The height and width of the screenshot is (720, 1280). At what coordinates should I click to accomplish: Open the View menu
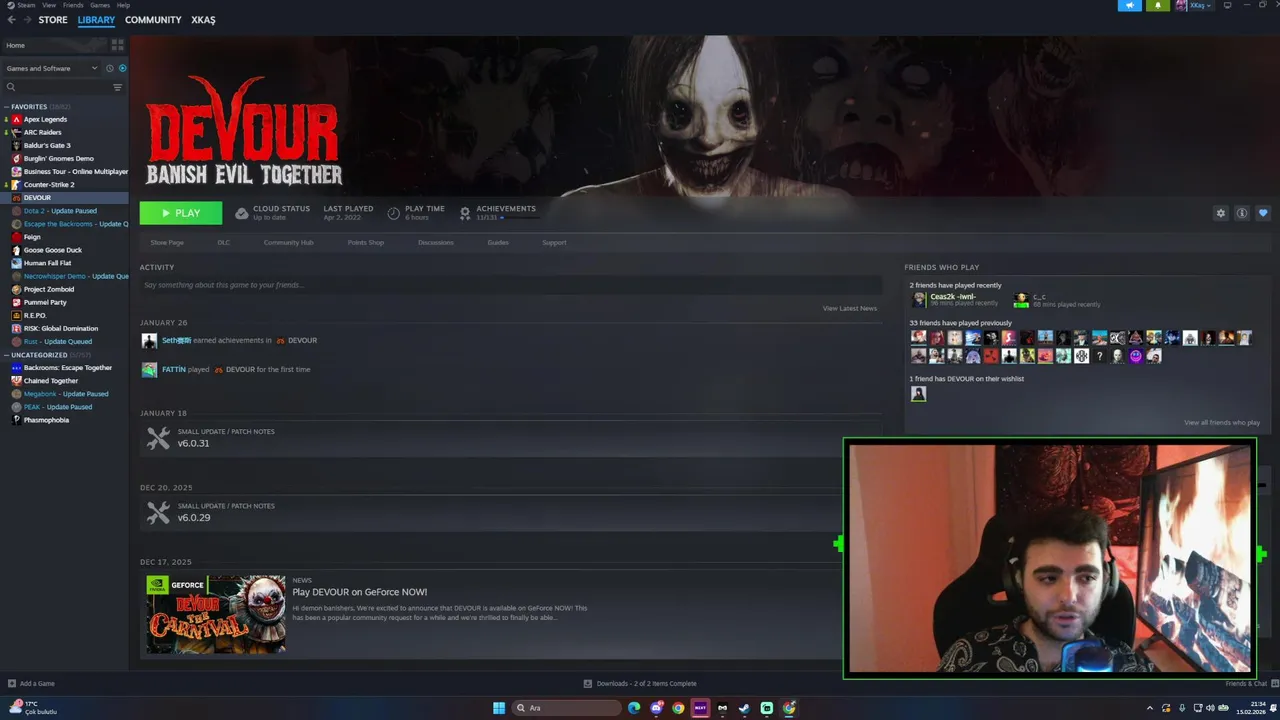(x=49, y=5)
